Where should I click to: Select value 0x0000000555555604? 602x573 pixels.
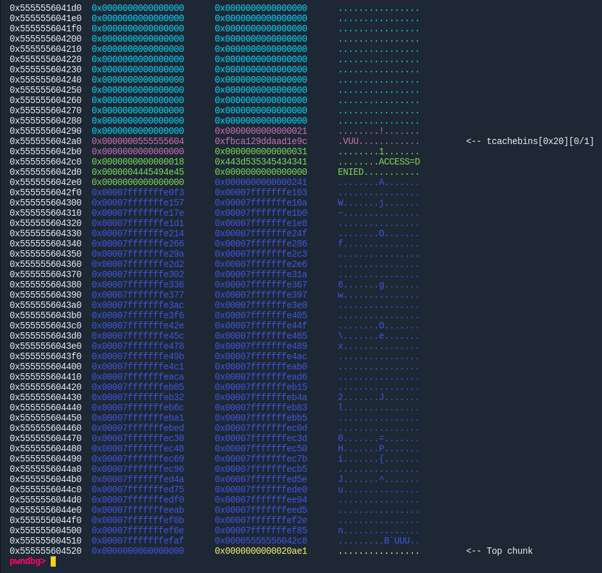pos(138,141)
